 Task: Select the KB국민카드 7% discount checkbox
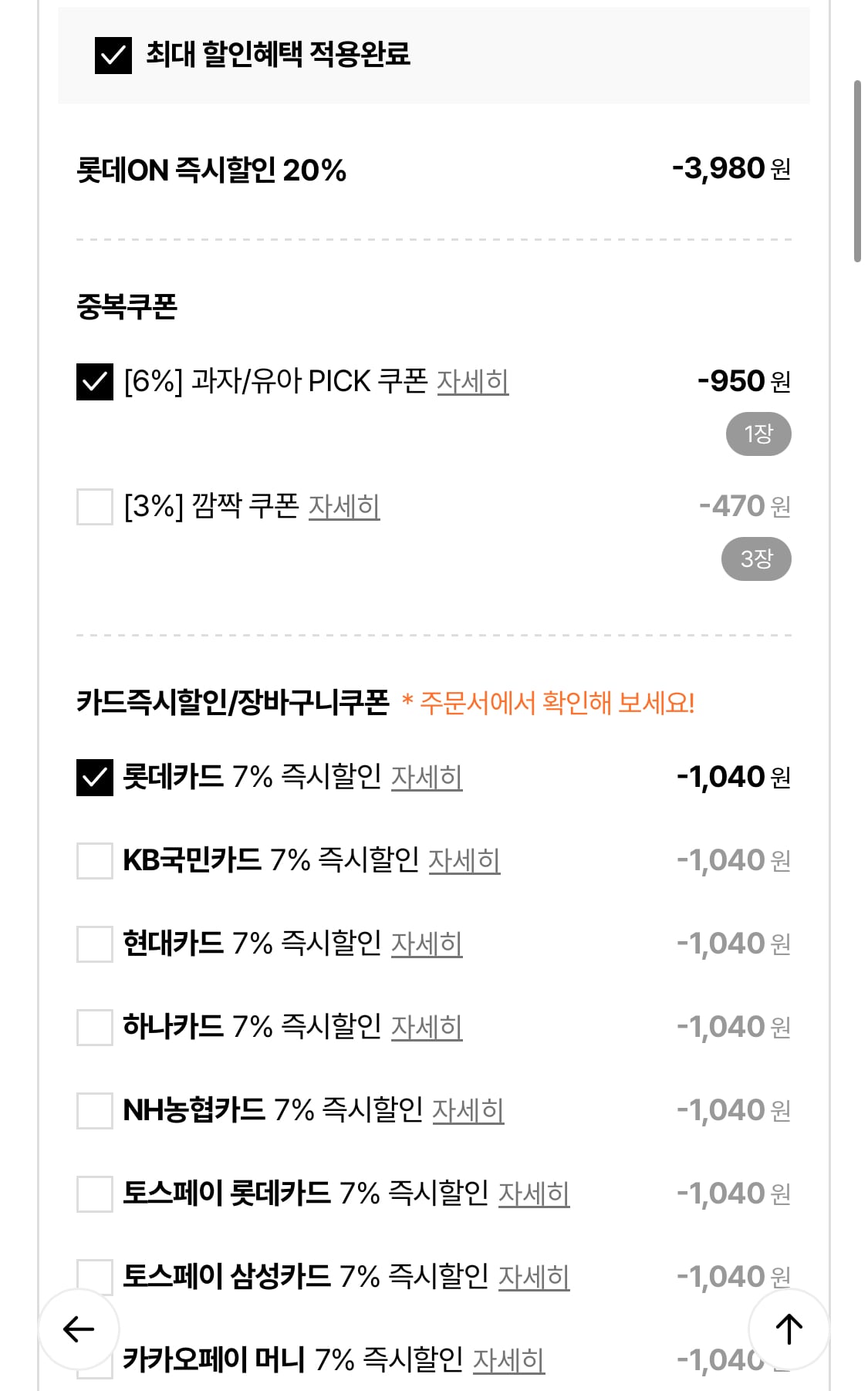pyautogui.click(x=94, y=859)
